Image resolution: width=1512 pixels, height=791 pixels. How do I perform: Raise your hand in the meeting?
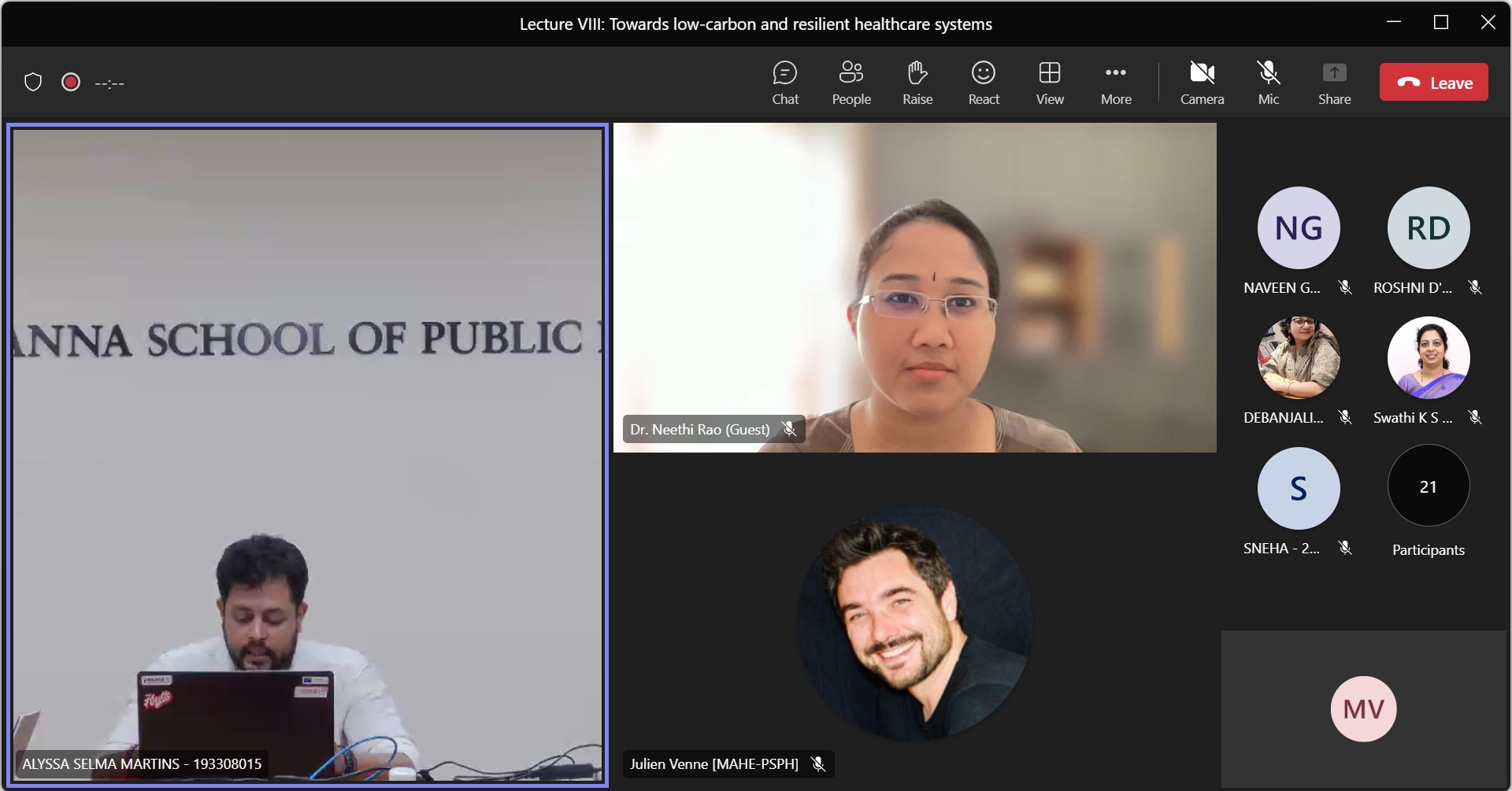(917, 83)
